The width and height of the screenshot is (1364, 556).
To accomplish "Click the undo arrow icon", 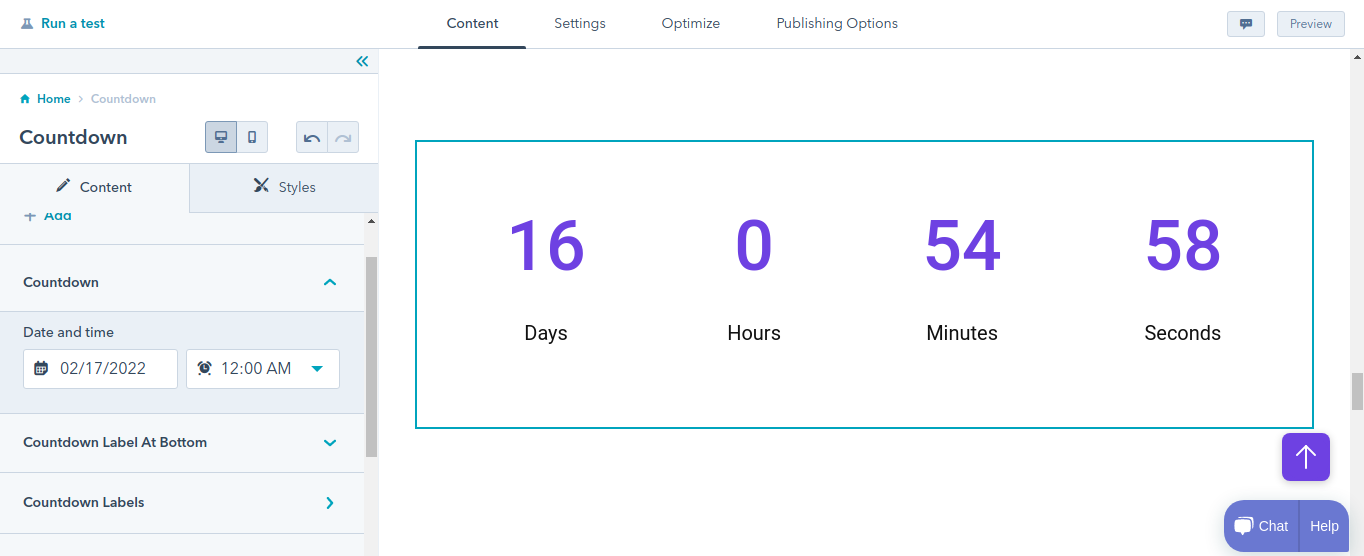I will (312, 138).
